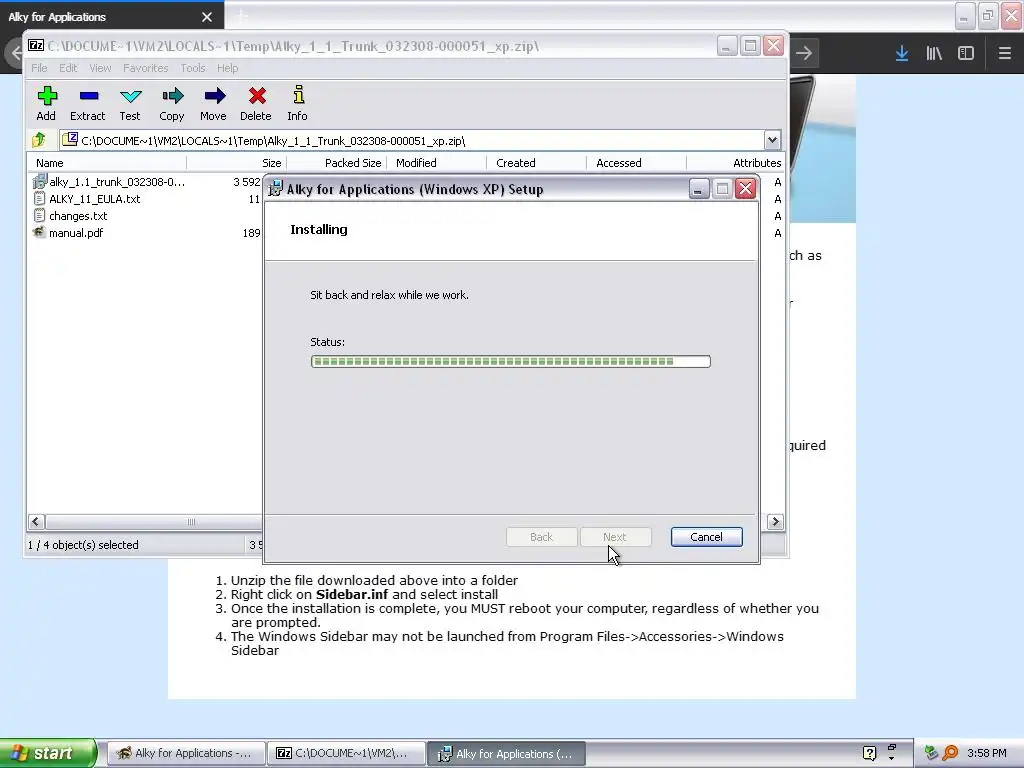Open the browser downloads arrow icon
This screenshot has width=1024, height=768.
[902, 53]
